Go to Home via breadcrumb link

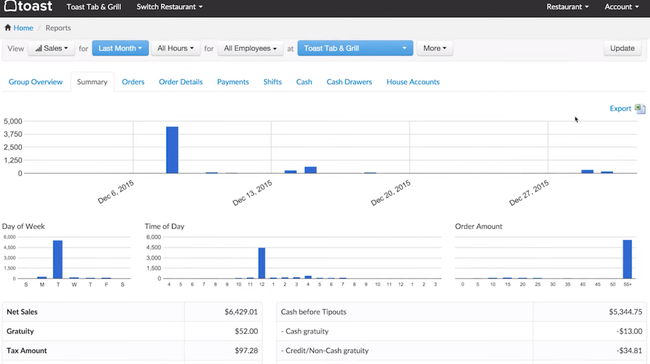(23, 28)
